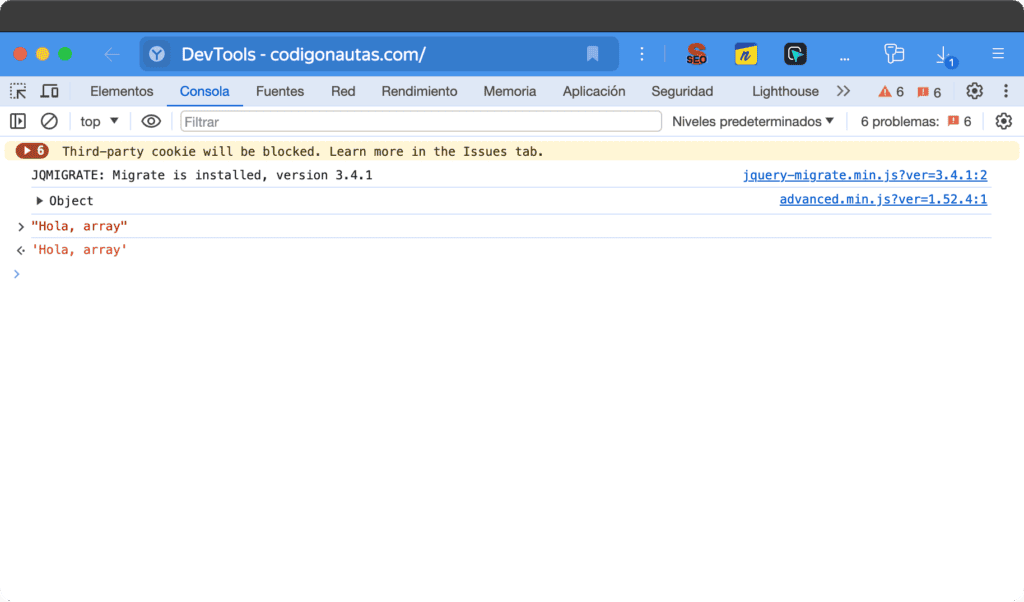Open the console settings gear

coord(1004,120)
